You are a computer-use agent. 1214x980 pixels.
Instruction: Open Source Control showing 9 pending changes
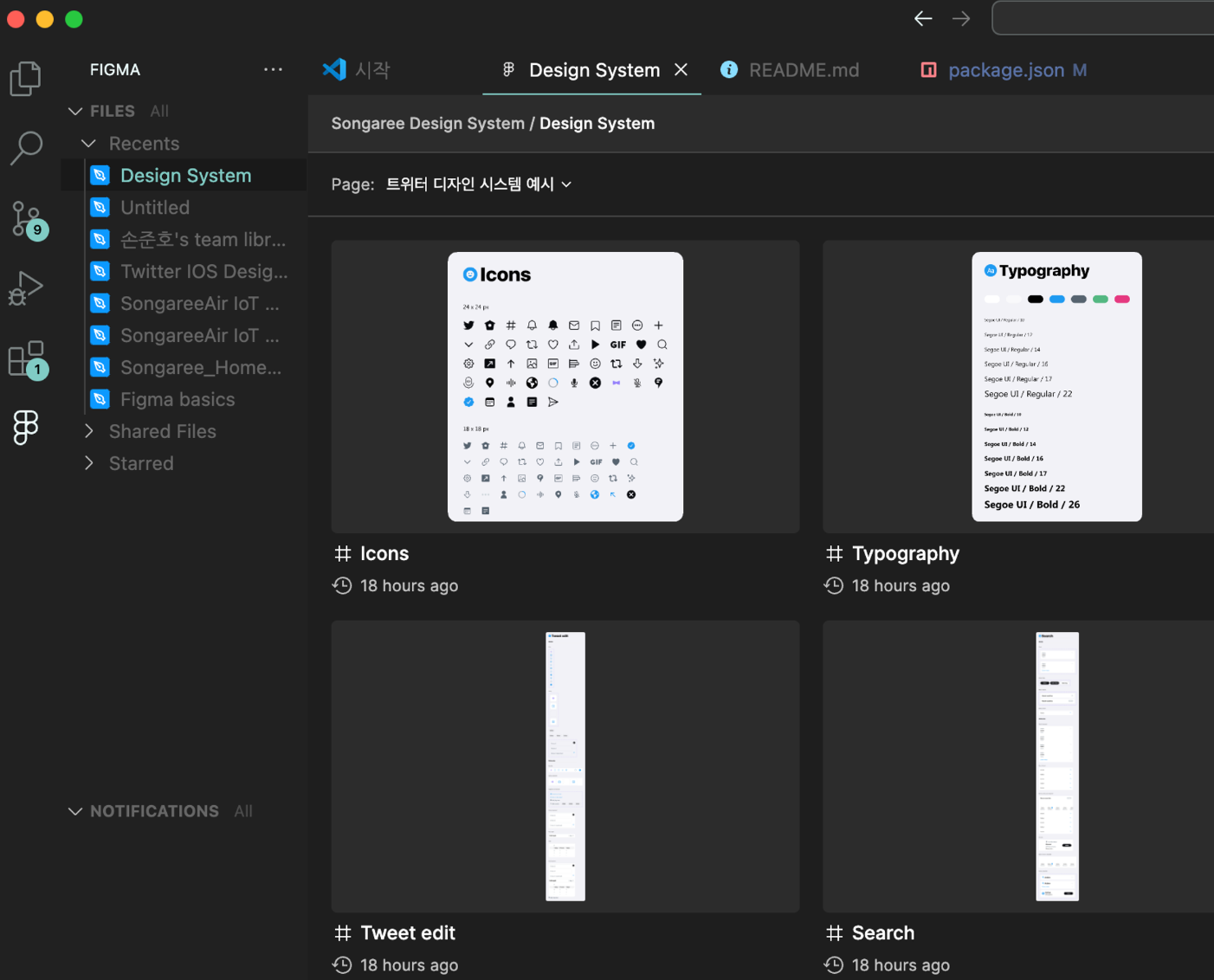coord(25,218)
